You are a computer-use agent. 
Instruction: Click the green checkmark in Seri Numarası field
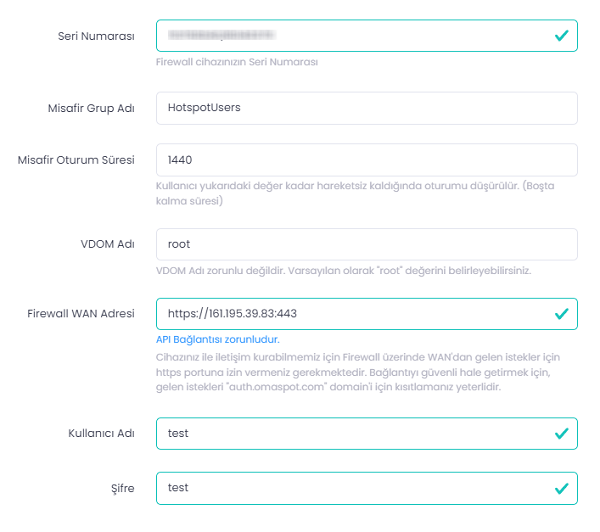[x=562, y=36]
